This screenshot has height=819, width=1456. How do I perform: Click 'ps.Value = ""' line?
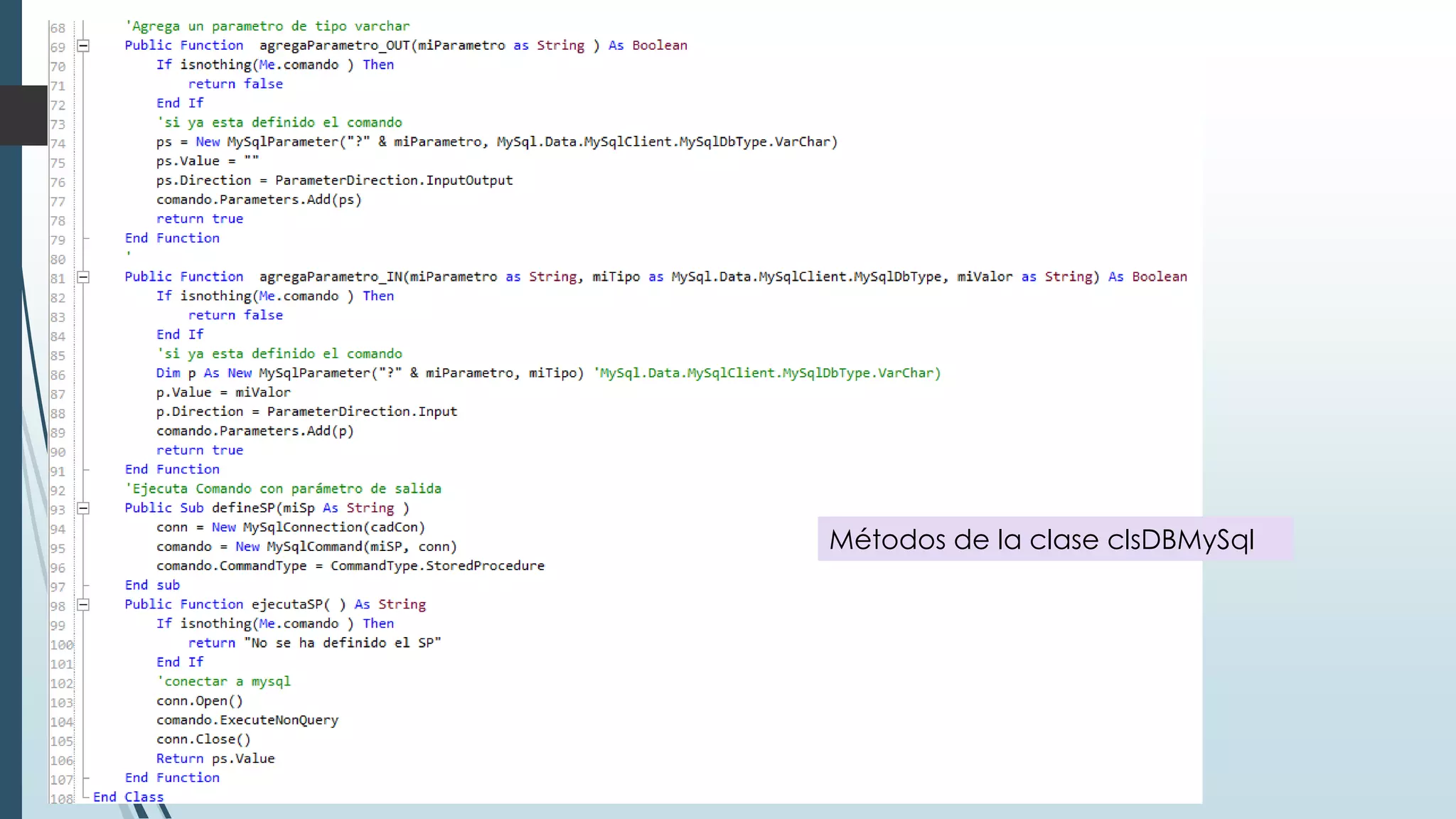(208, 161)
